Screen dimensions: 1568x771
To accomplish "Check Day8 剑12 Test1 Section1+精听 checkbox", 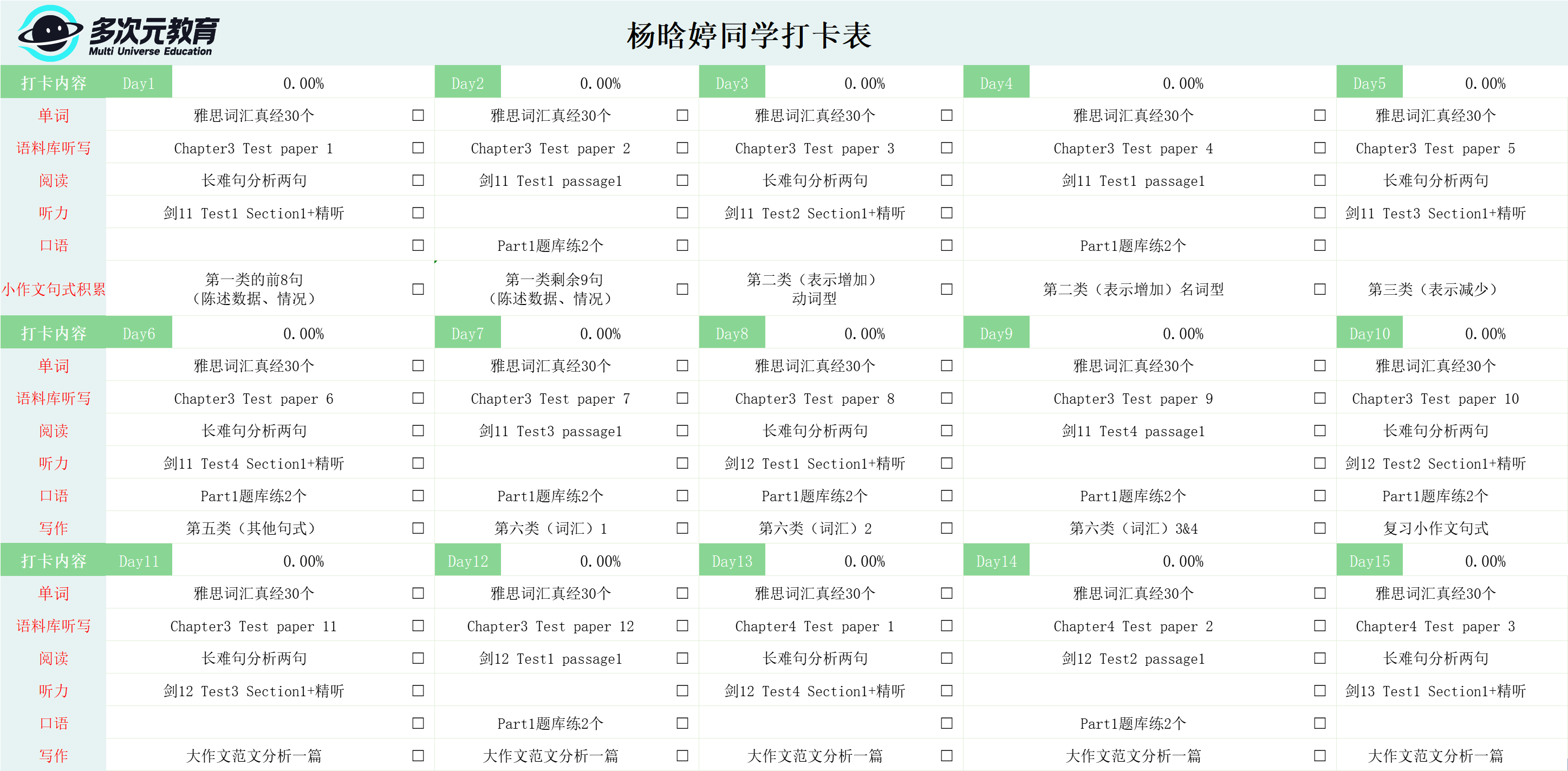I will pos(947,463).
